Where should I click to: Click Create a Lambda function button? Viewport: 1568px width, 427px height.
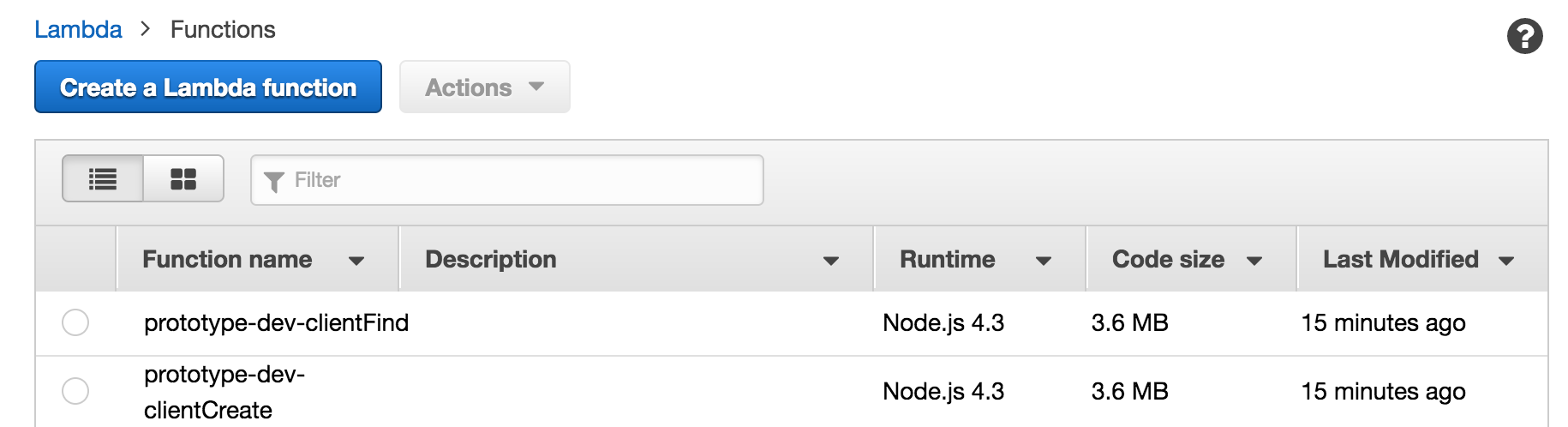click(x=208, y=87)
